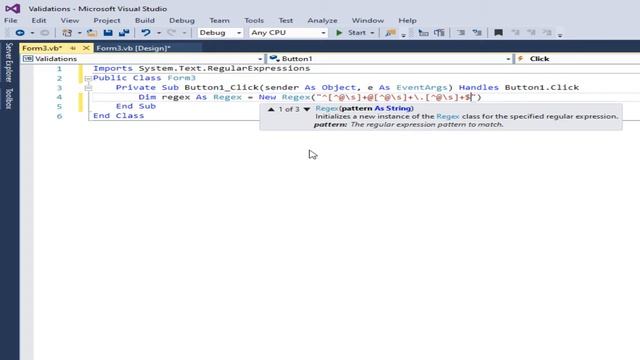Show next Regex overload with down arrow
The width and height of the screenshot is (640, 360).
point(307,109)
